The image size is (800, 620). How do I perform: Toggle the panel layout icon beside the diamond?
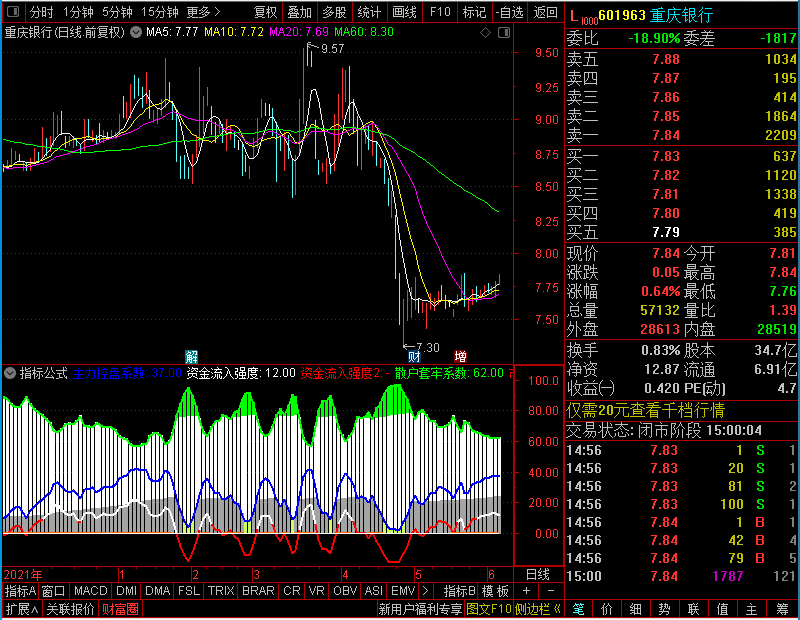[504, 33]
